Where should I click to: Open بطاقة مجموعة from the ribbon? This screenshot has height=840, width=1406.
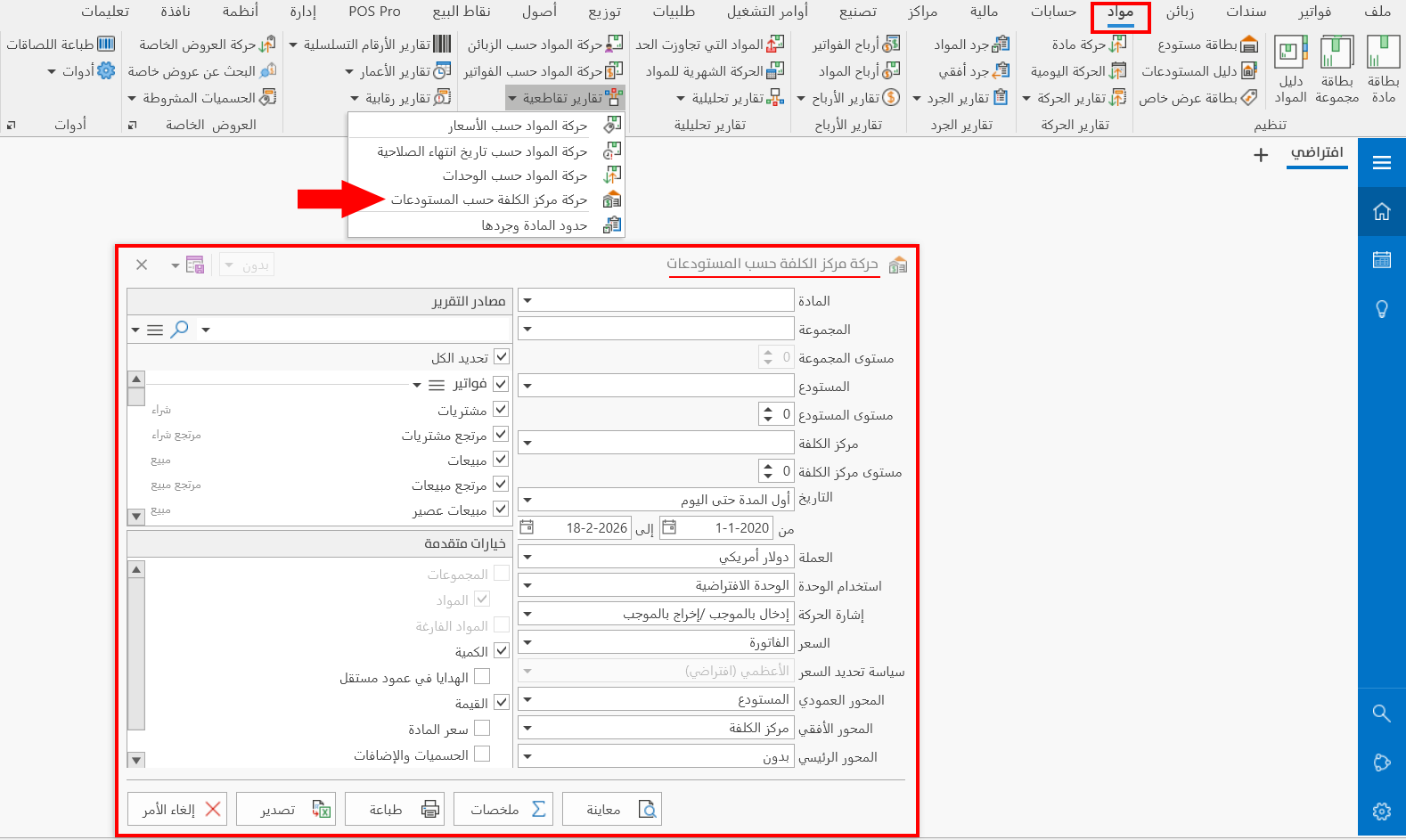(x=1337, y=69)
